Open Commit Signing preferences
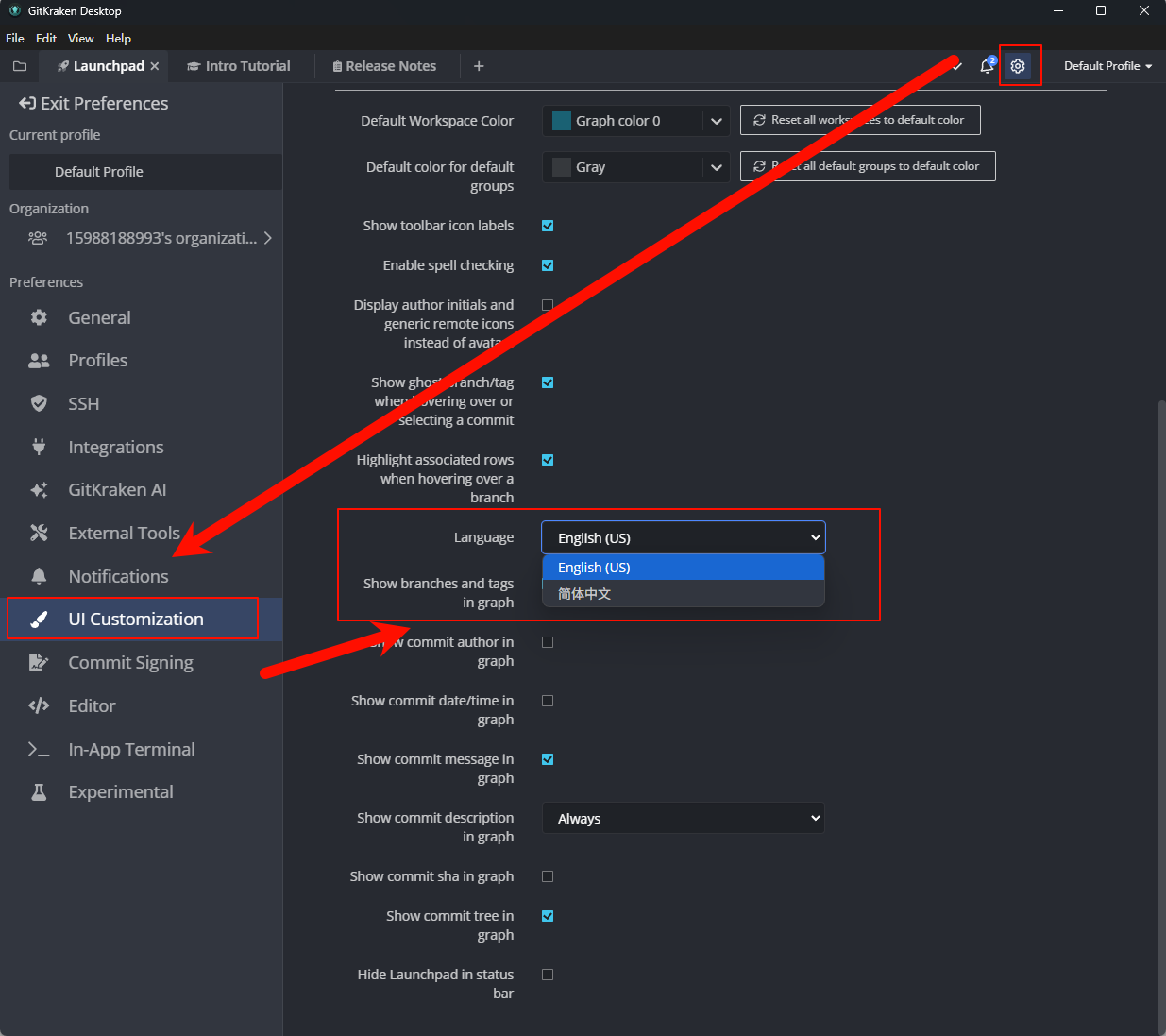Image resolution: width=1166 pixels, height=1036 pixels. pos(129,662)
